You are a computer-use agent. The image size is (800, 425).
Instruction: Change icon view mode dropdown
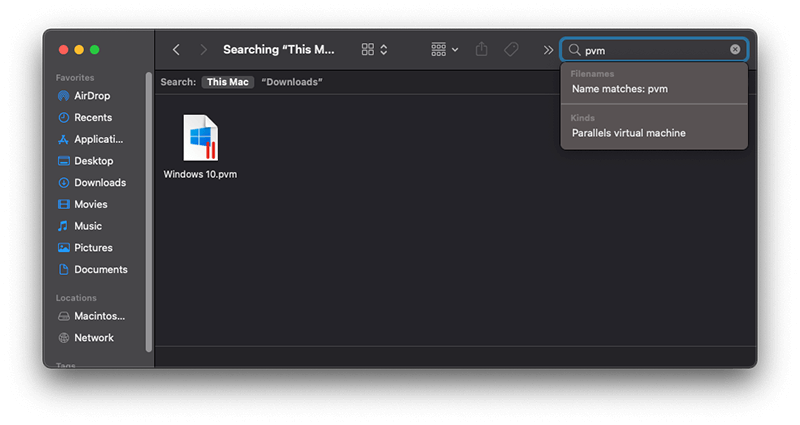374,49
